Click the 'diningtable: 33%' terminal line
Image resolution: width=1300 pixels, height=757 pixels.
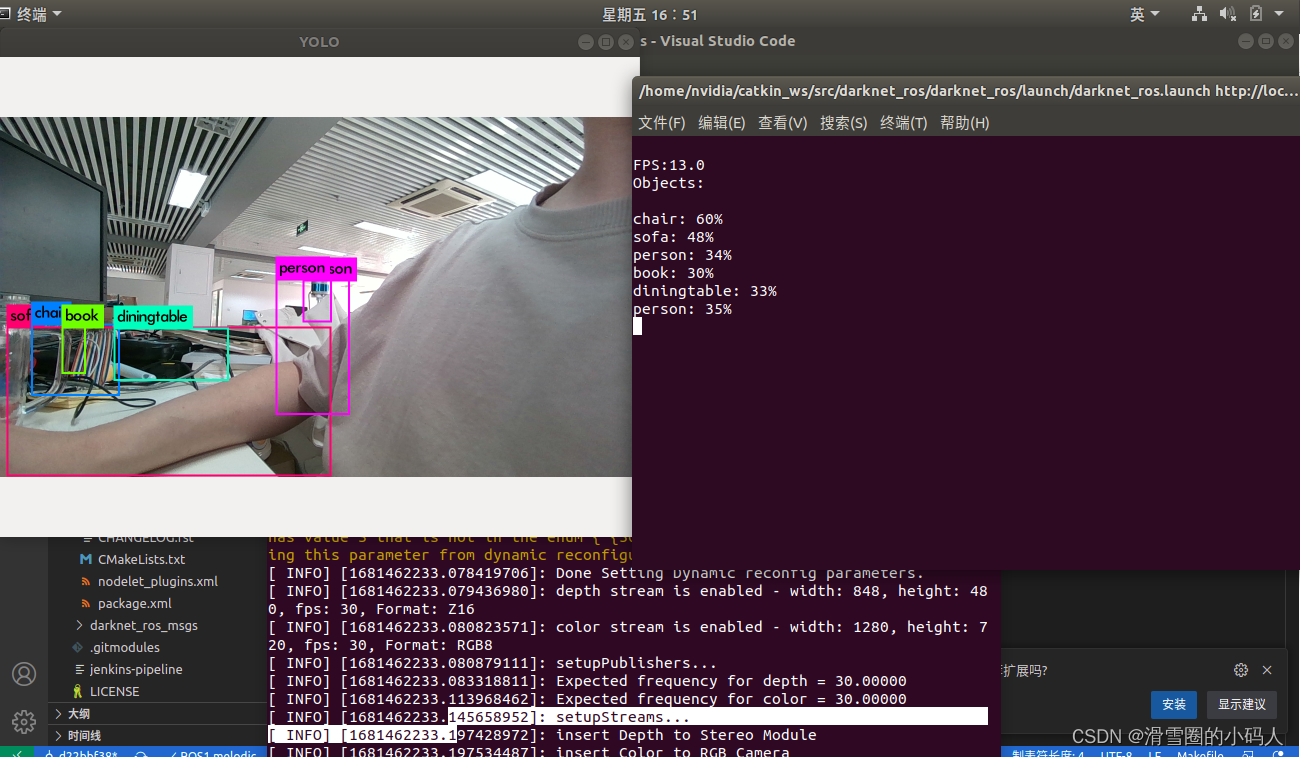click(705, 291)
